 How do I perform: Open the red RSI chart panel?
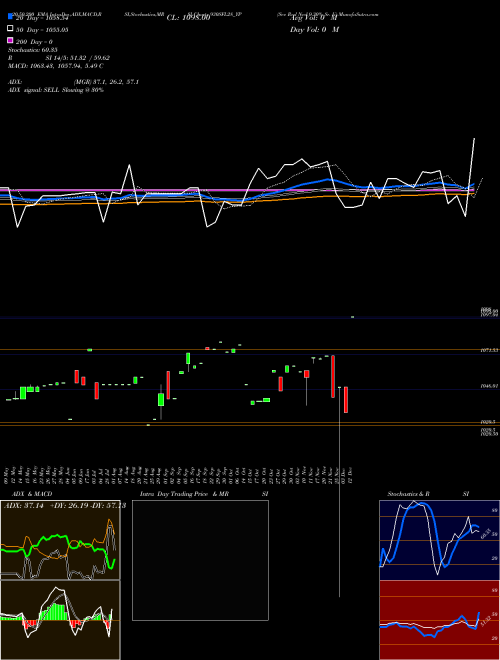coord(439,620)
